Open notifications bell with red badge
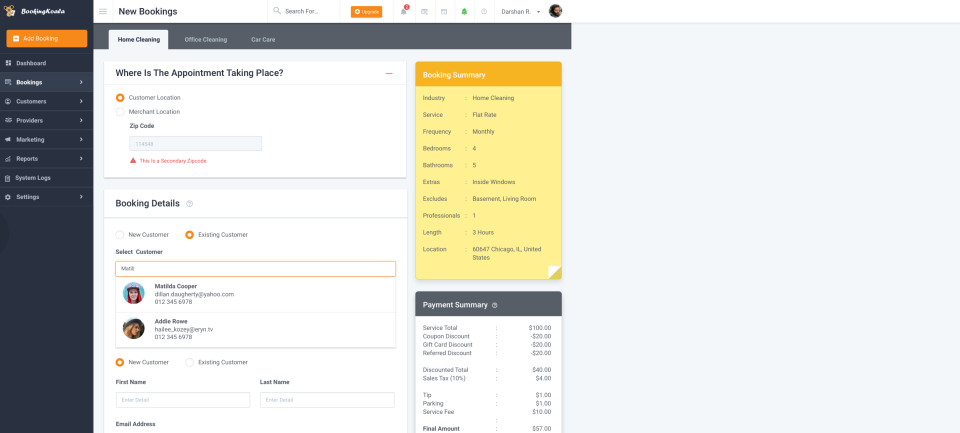This screenshot has width=960, height=433. click(x=404, y=11)
